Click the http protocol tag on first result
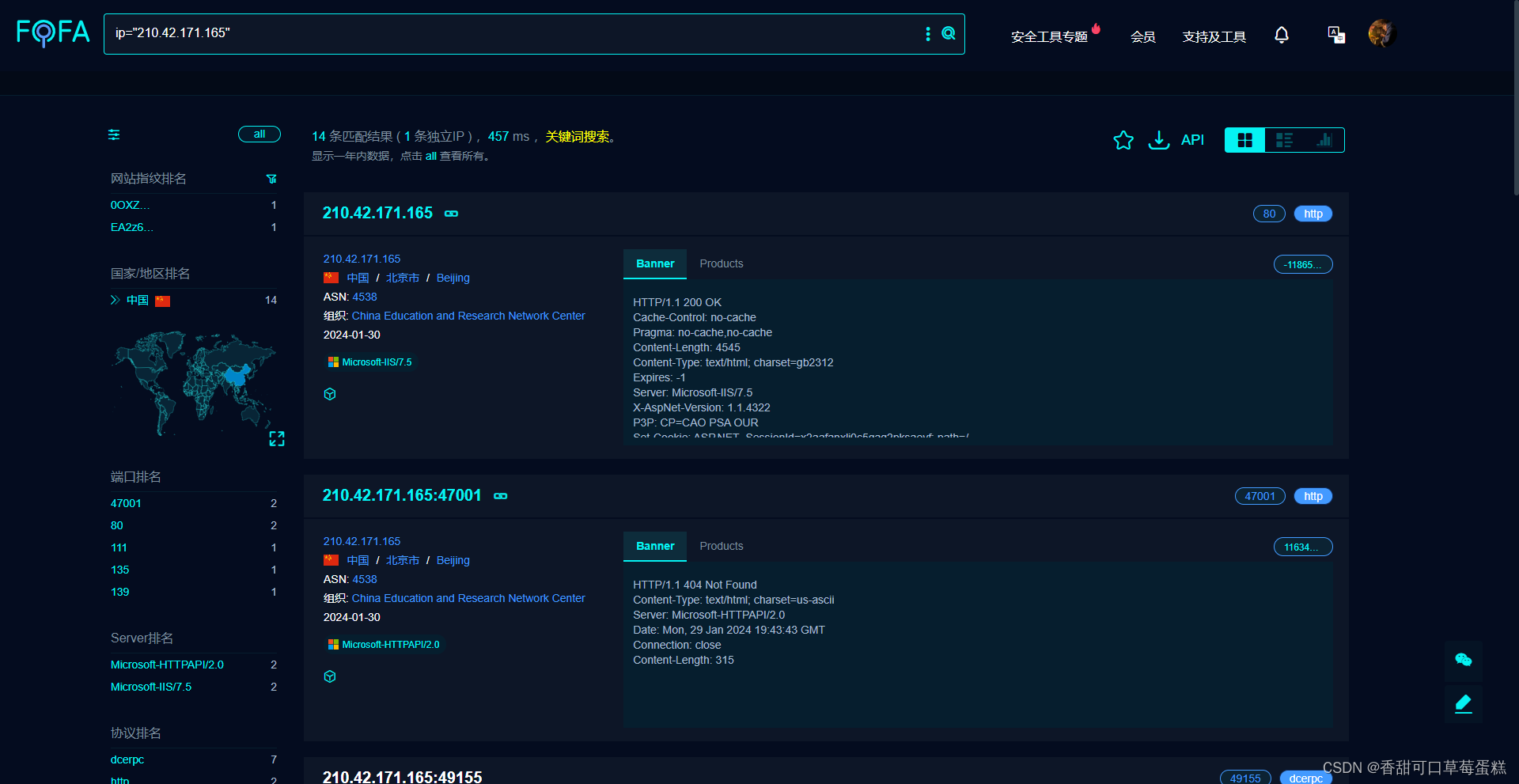The height and width of the screenshot is (784, 1519). coord(1313,214)
